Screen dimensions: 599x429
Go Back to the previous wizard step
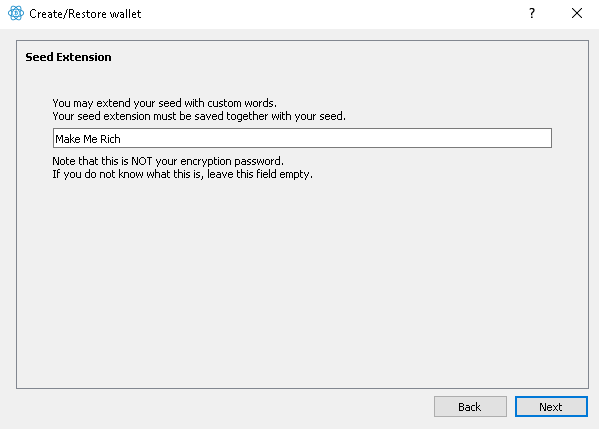(x=470, y=406)
